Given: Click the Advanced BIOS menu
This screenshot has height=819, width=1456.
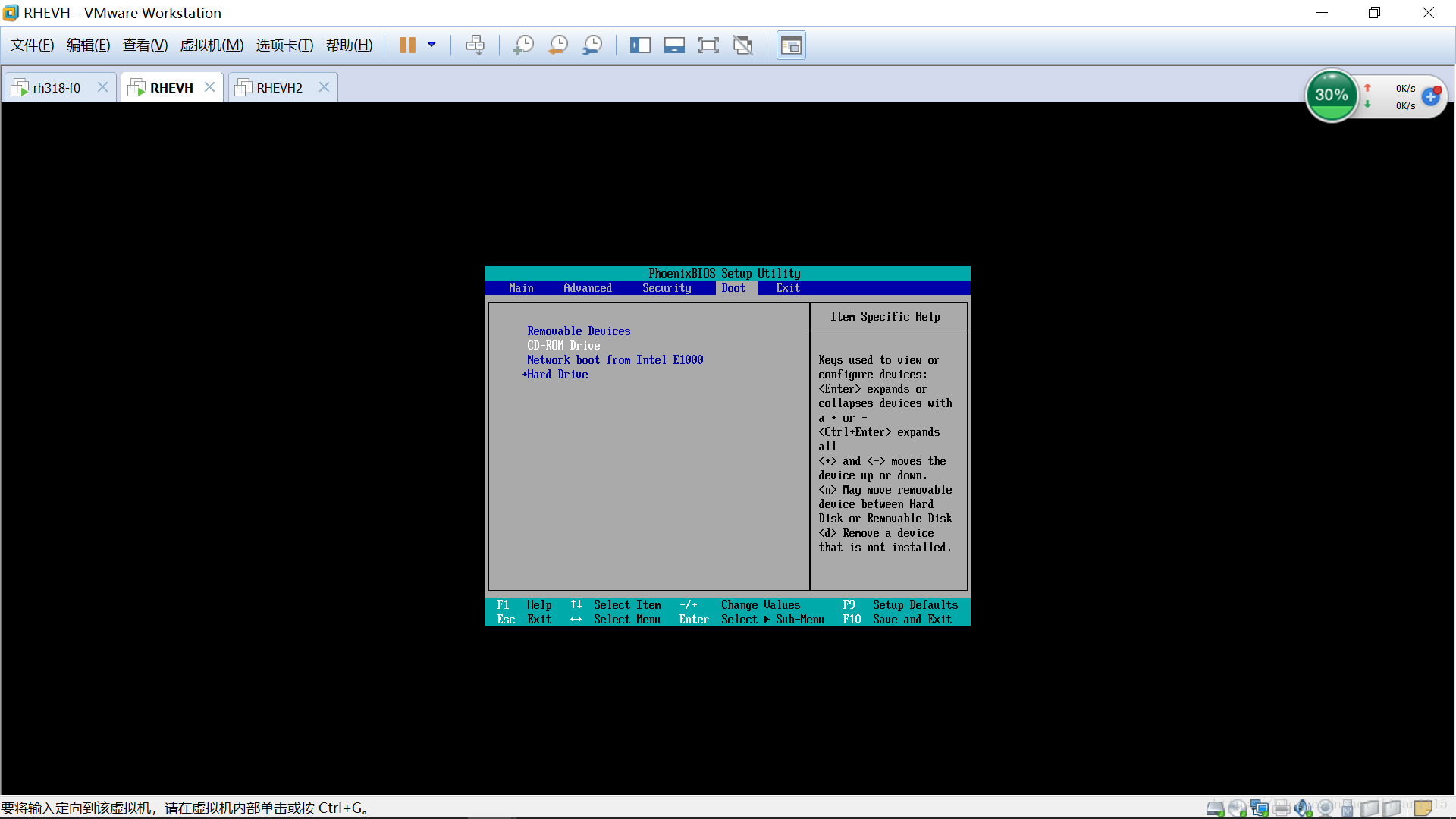Looking at the screenshot, I should pos(588,288).
